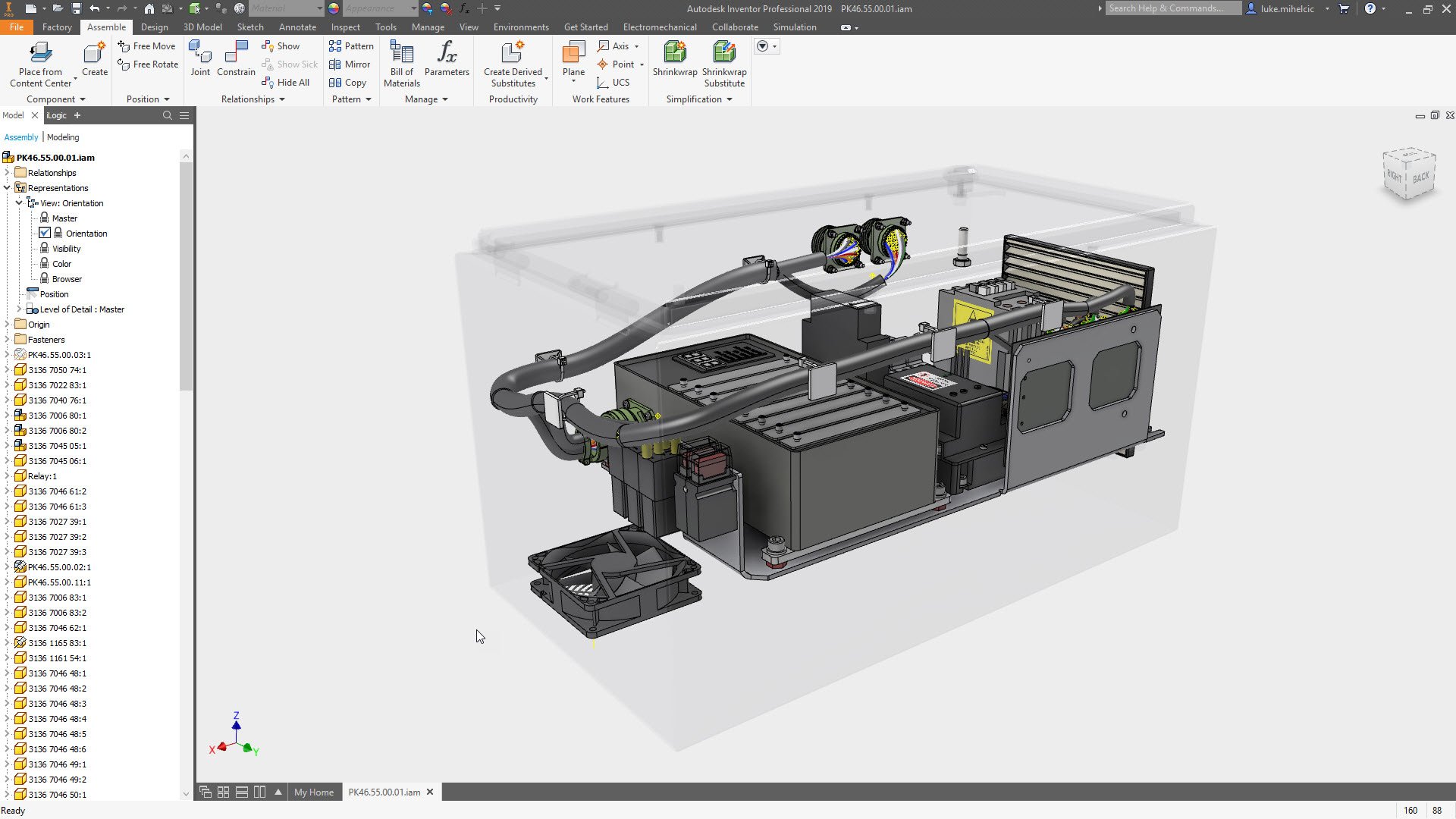Select the Constrain tool
This screenshot has height=819, width=1456.
click(x=235, y=59)
